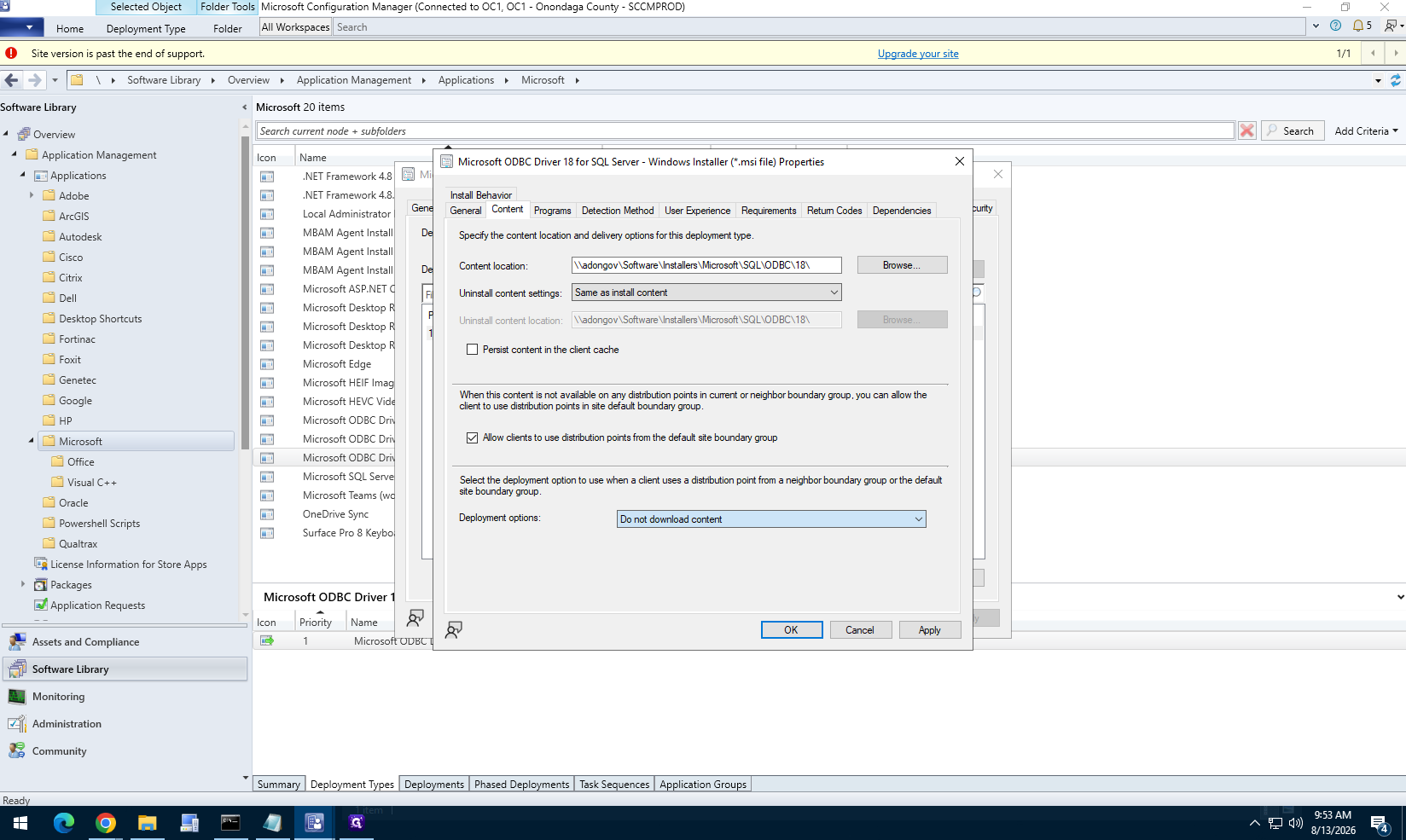Click the deployment type icon in priority row
Viewport: 1406px width, 840px height.
(267, 640)
